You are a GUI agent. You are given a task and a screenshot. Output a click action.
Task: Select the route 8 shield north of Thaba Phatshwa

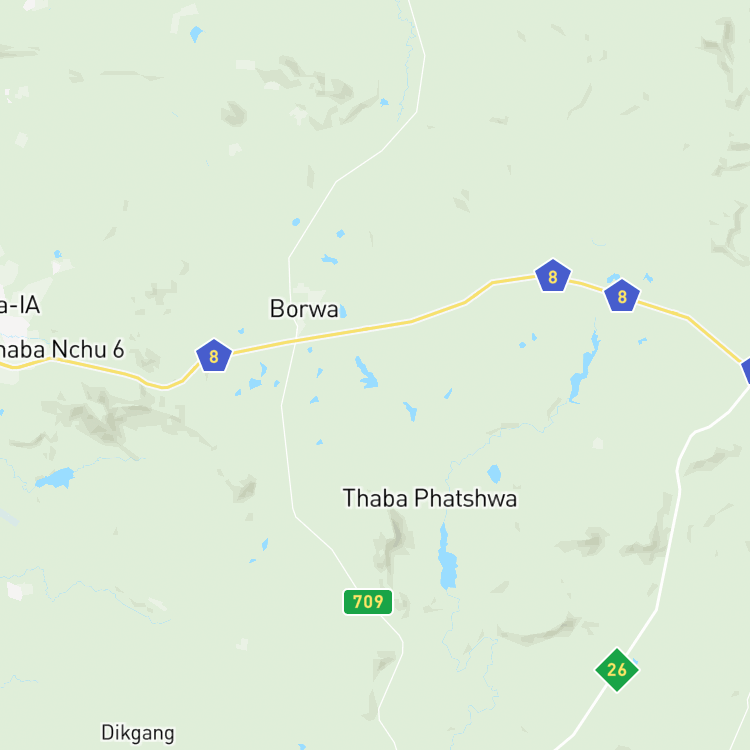[552, 276]
